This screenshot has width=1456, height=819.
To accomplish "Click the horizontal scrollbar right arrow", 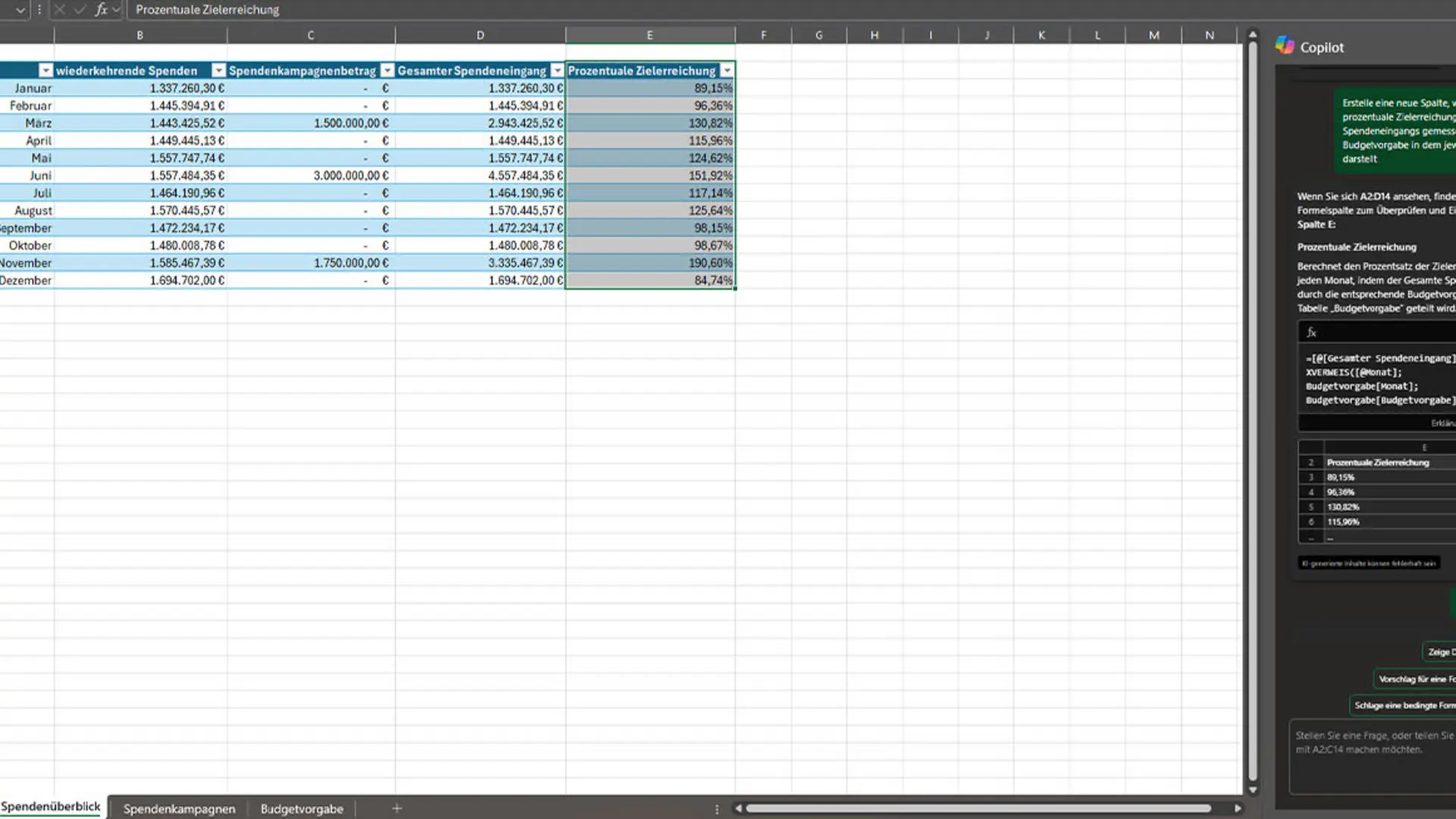I will pos(1238,808).
